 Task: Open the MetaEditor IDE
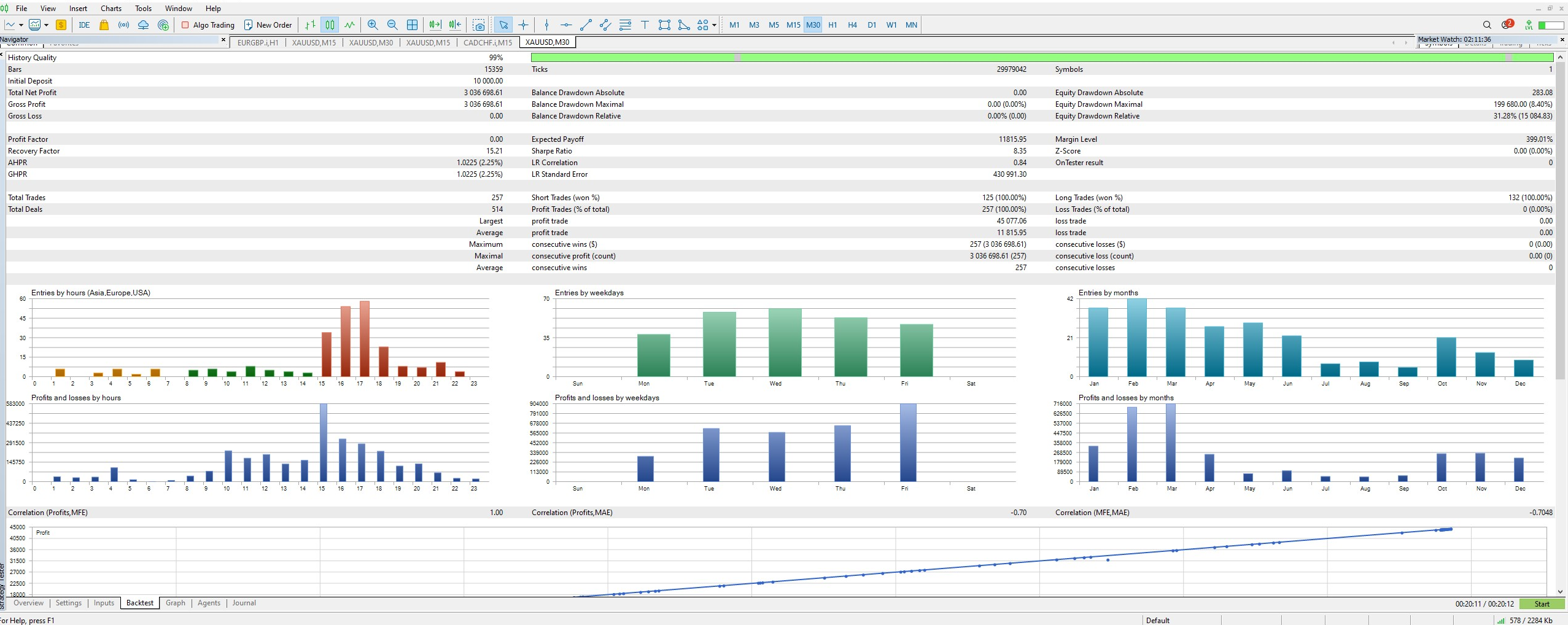84,25
